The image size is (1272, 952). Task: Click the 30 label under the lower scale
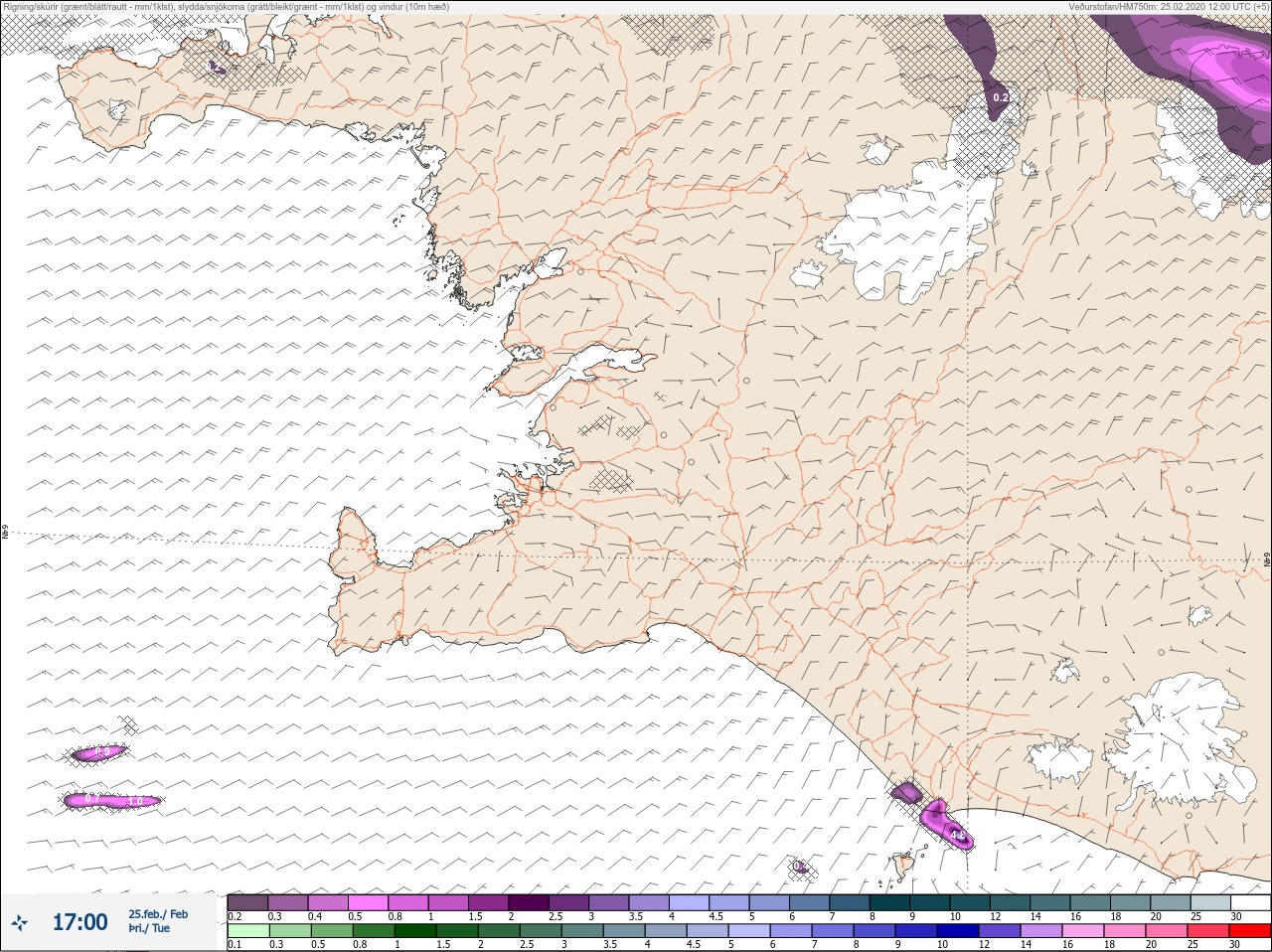1235,944
